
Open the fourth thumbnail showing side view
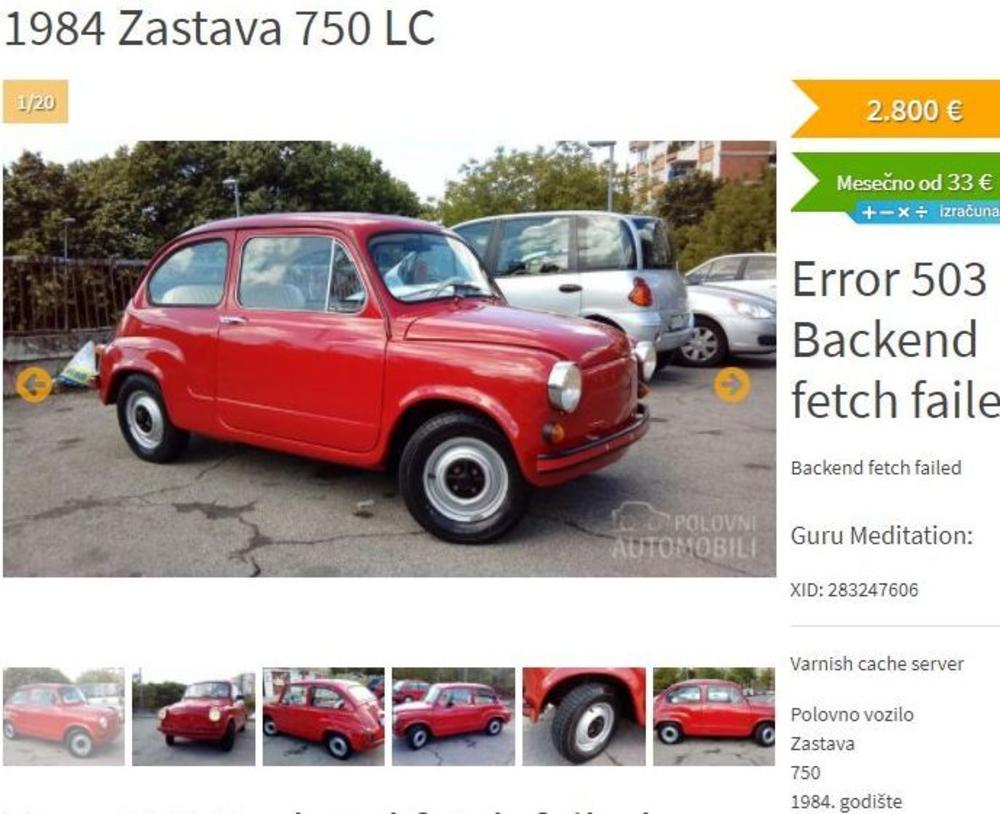[453, 716]
